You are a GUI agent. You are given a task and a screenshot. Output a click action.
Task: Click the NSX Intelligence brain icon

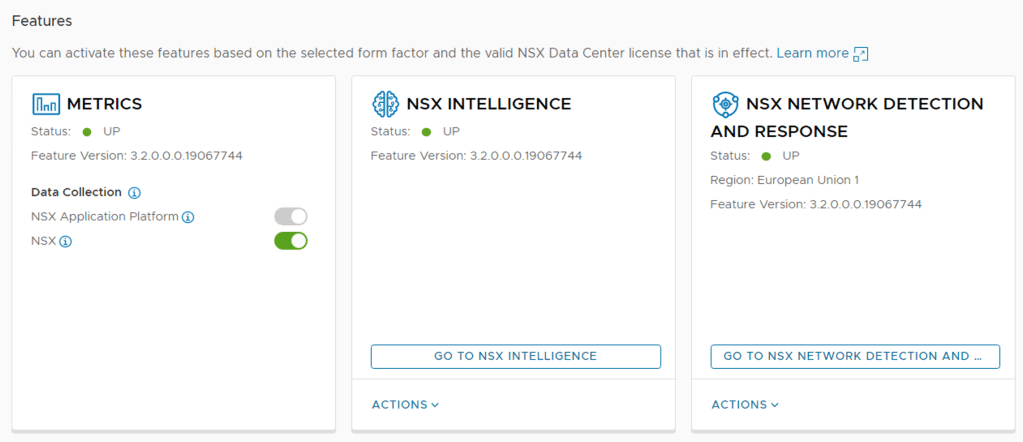[385, 103]
